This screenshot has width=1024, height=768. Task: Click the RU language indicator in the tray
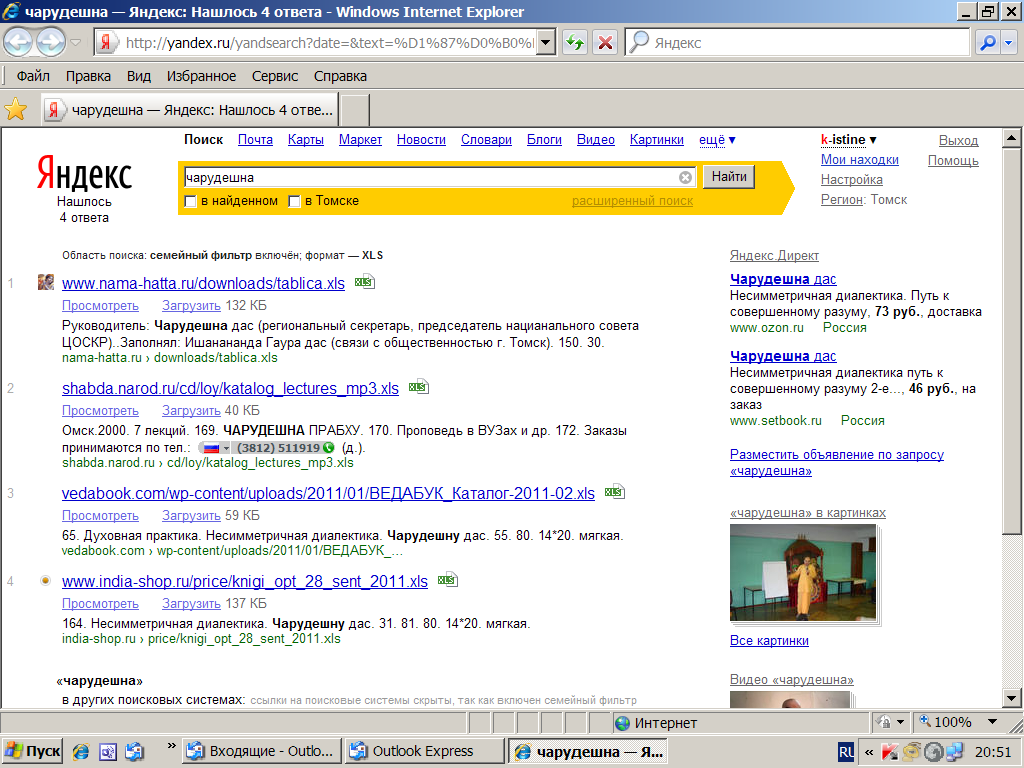click(846, 752)
